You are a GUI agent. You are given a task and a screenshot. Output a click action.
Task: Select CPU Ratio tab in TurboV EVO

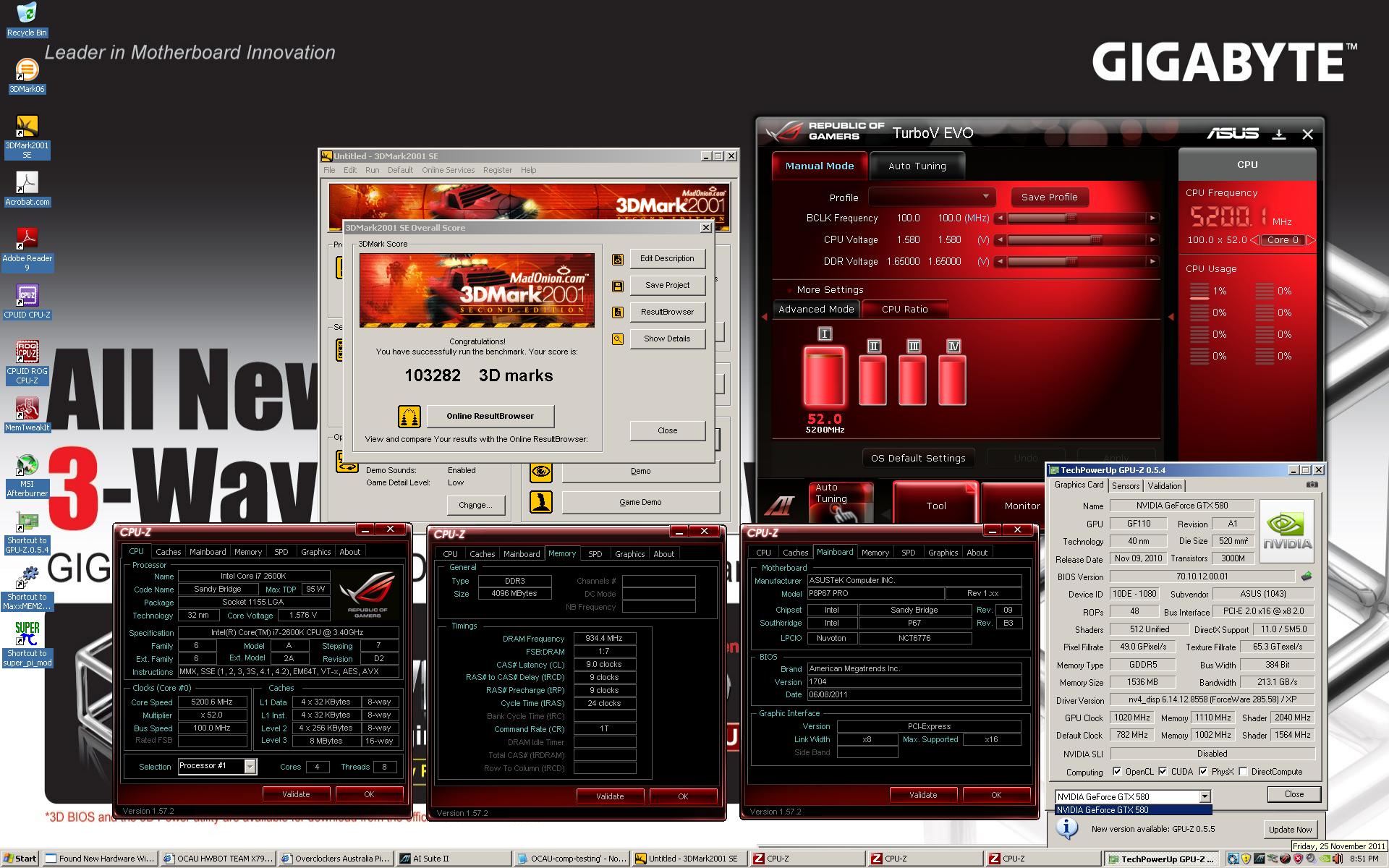tap(904, 309)
